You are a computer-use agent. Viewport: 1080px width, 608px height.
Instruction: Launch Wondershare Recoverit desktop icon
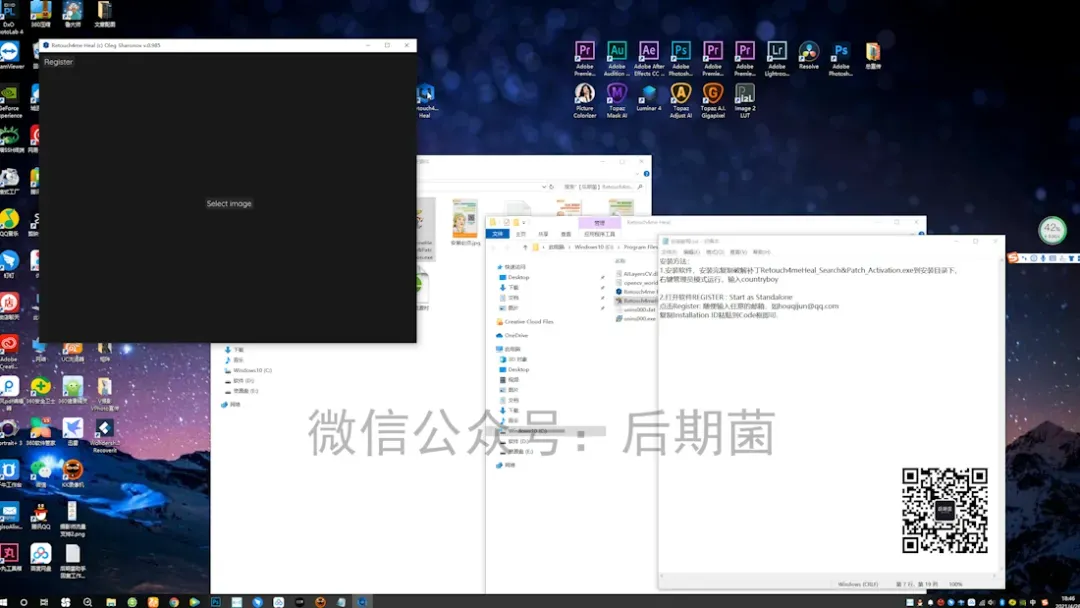[x=105, y=437]
